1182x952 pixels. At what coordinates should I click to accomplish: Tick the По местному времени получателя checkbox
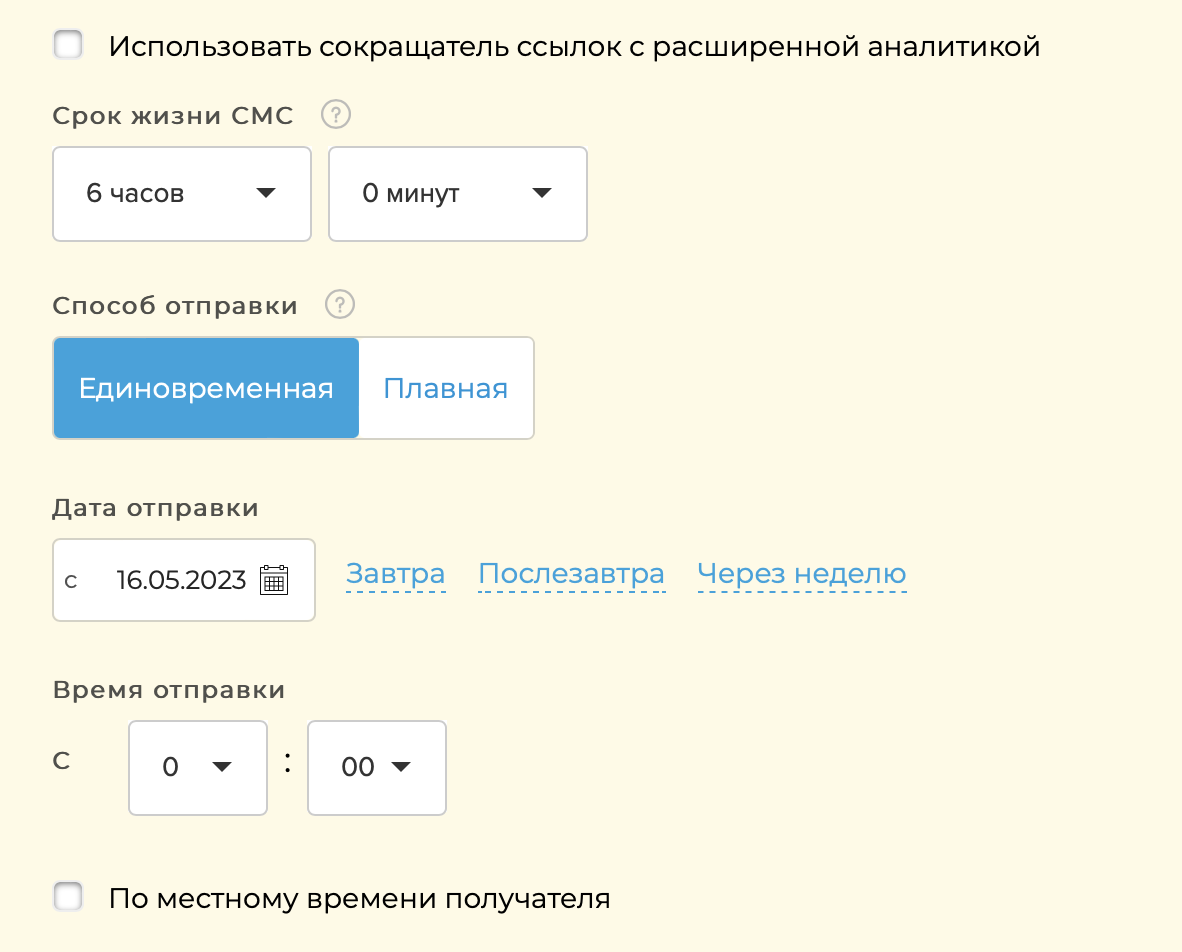click(x=69, y=897)
